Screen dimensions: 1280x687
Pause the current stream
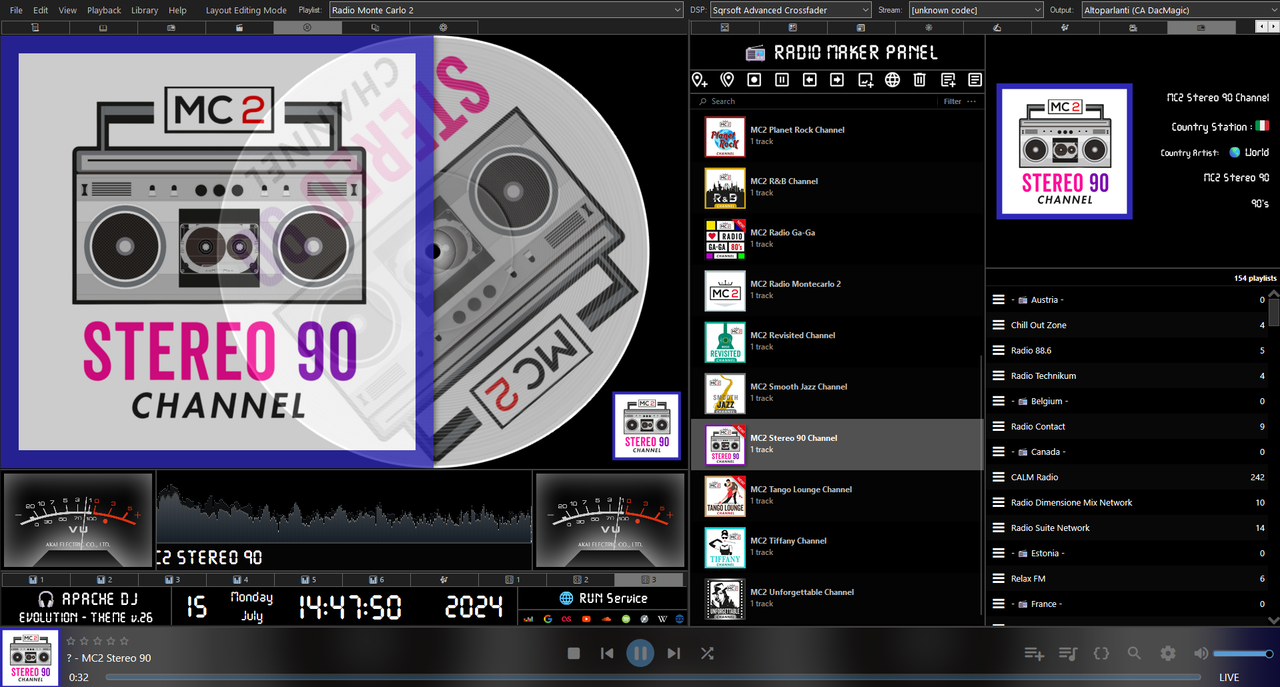click(x=640, y=654)
